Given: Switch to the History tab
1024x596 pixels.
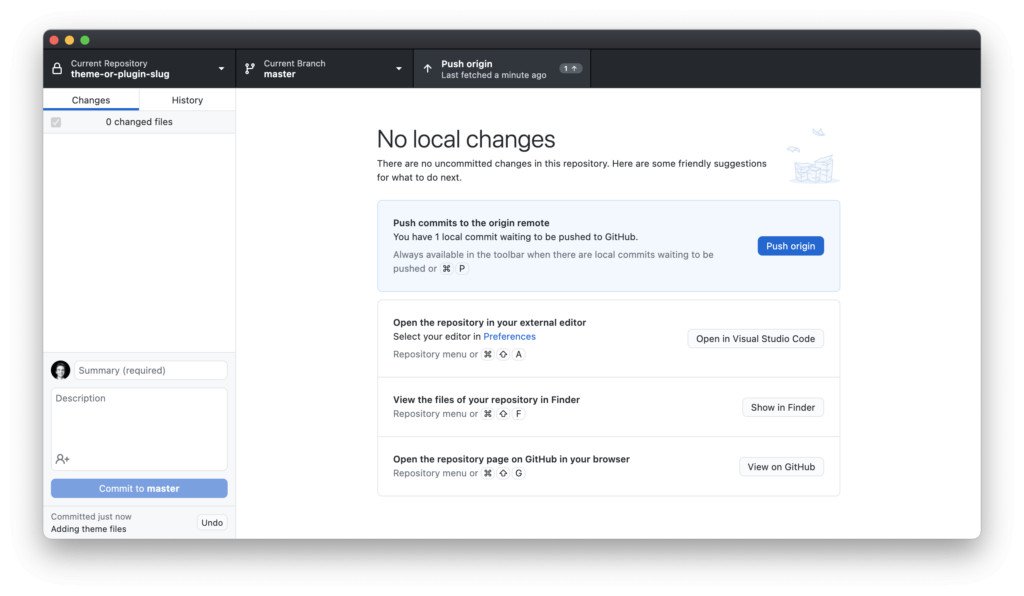Looking at the screenshot, I should pyautogui.click(x=187, y=100).
